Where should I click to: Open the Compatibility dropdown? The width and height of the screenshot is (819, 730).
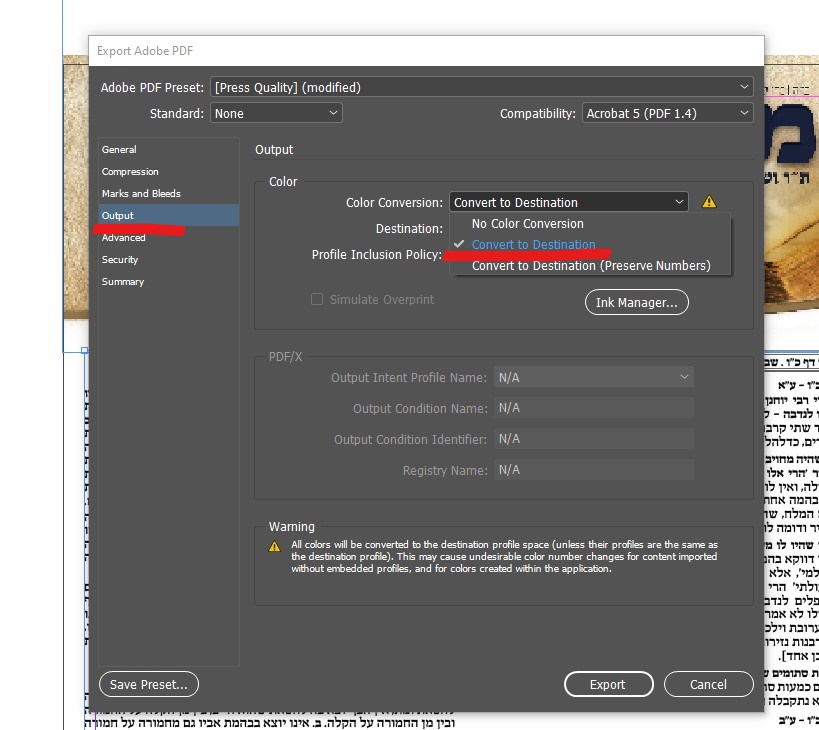point(667,113)
